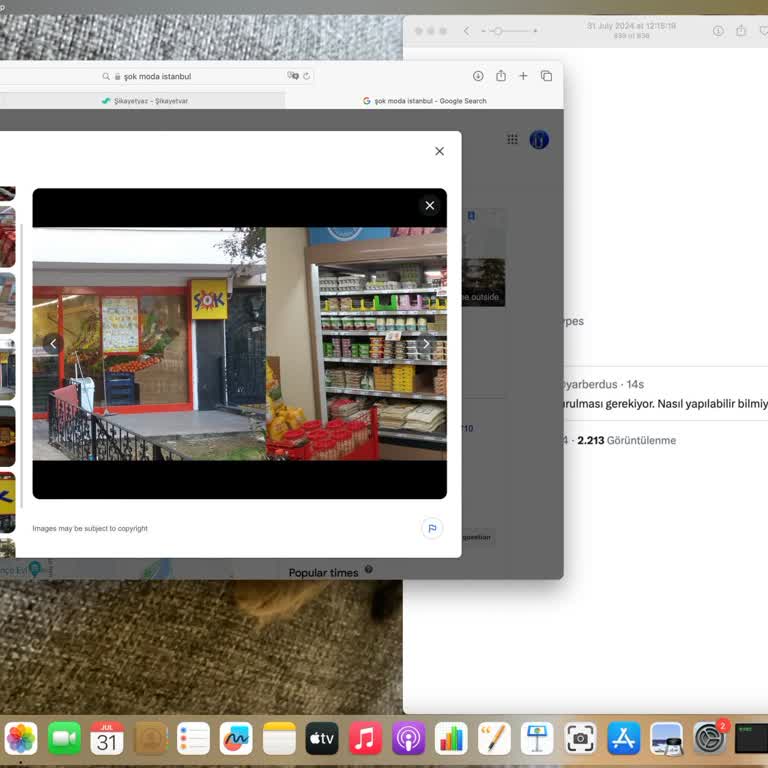
Task: Open Preview from the dock
Action: pyautogui.click(x=667, y=739)
